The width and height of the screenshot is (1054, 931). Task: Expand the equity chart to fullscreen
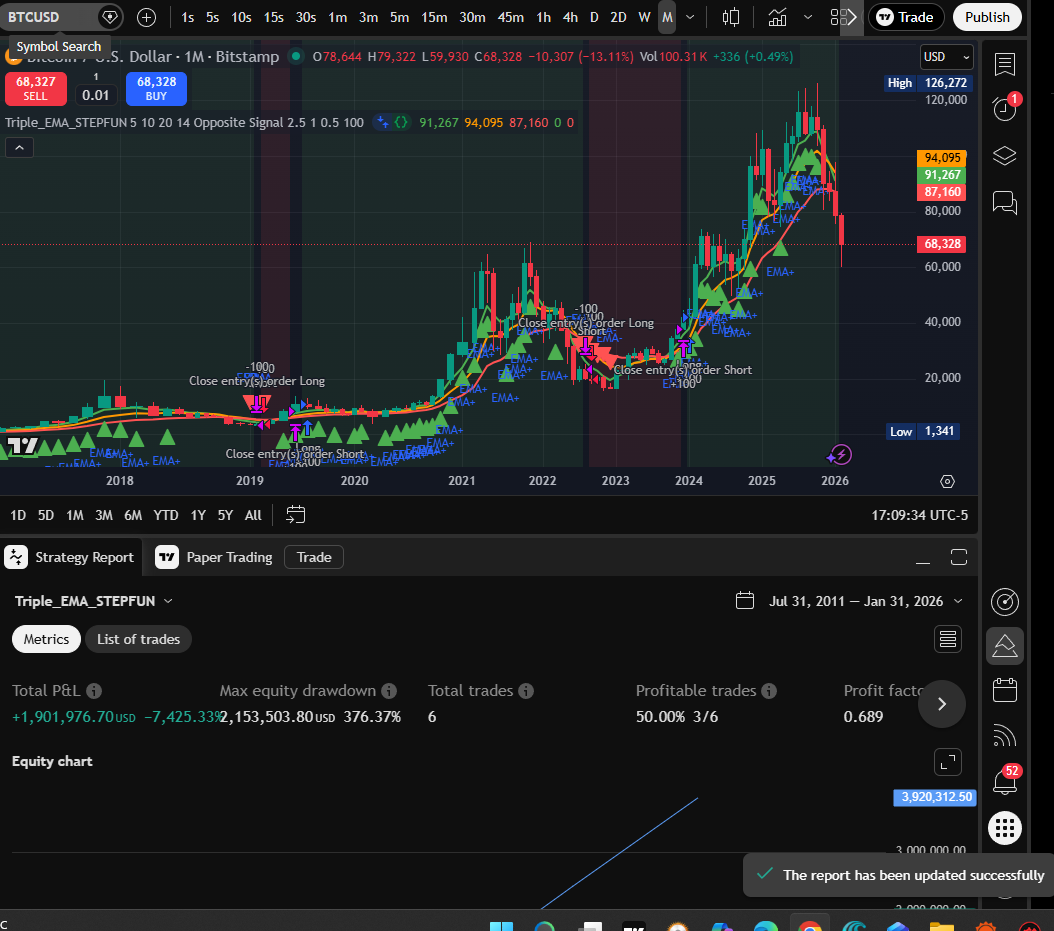click(x=947, y=761)
